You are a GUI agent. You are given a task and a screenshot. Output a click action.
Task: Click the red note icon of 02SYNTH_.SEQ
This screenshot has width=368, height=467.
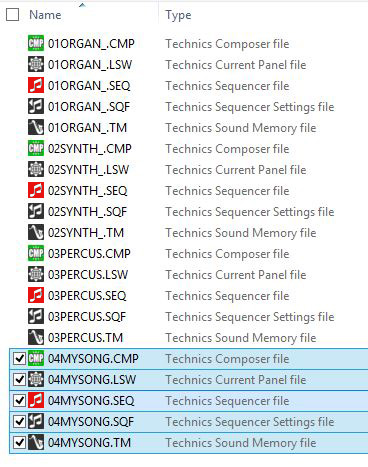click(x=36, y=190)
